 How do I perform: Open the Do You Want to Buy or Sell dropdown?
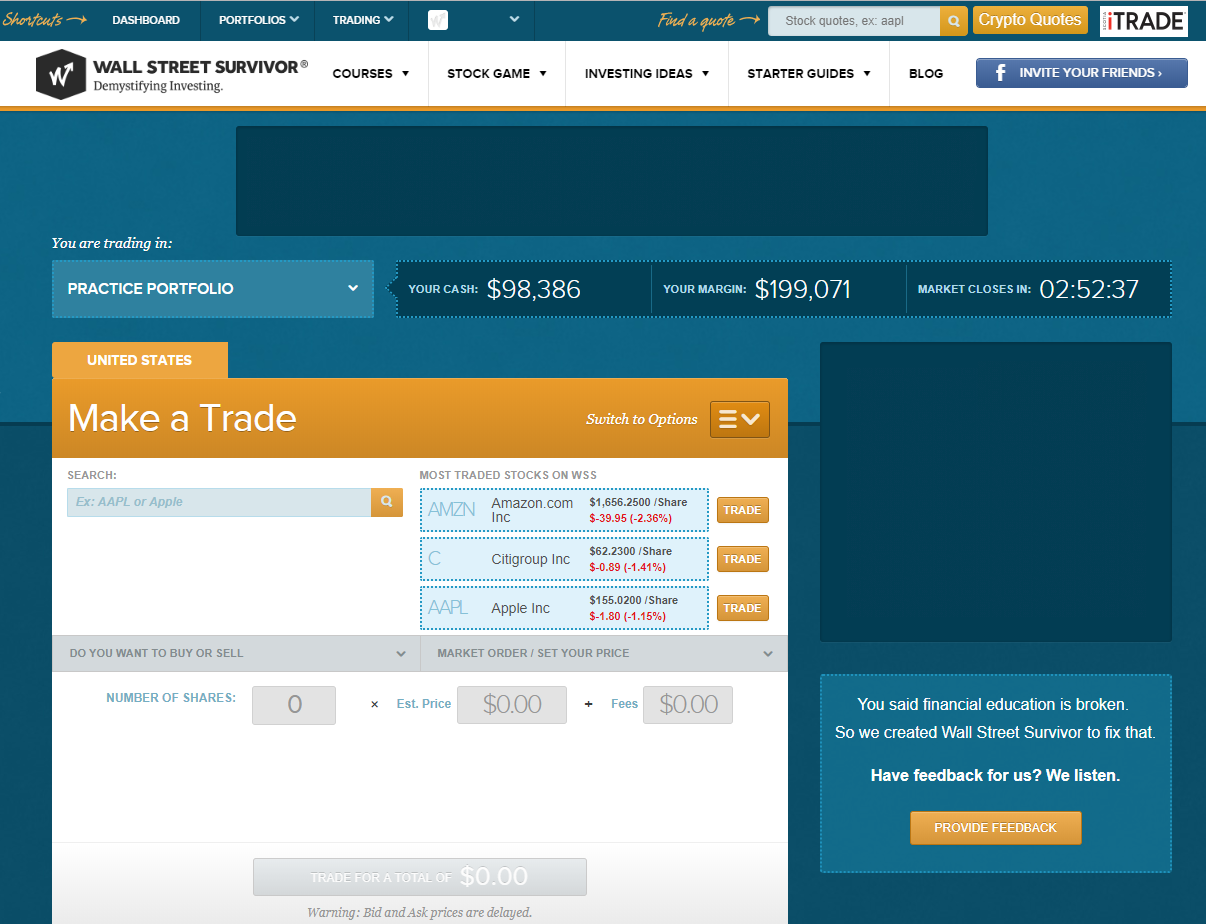pos(235,653)
